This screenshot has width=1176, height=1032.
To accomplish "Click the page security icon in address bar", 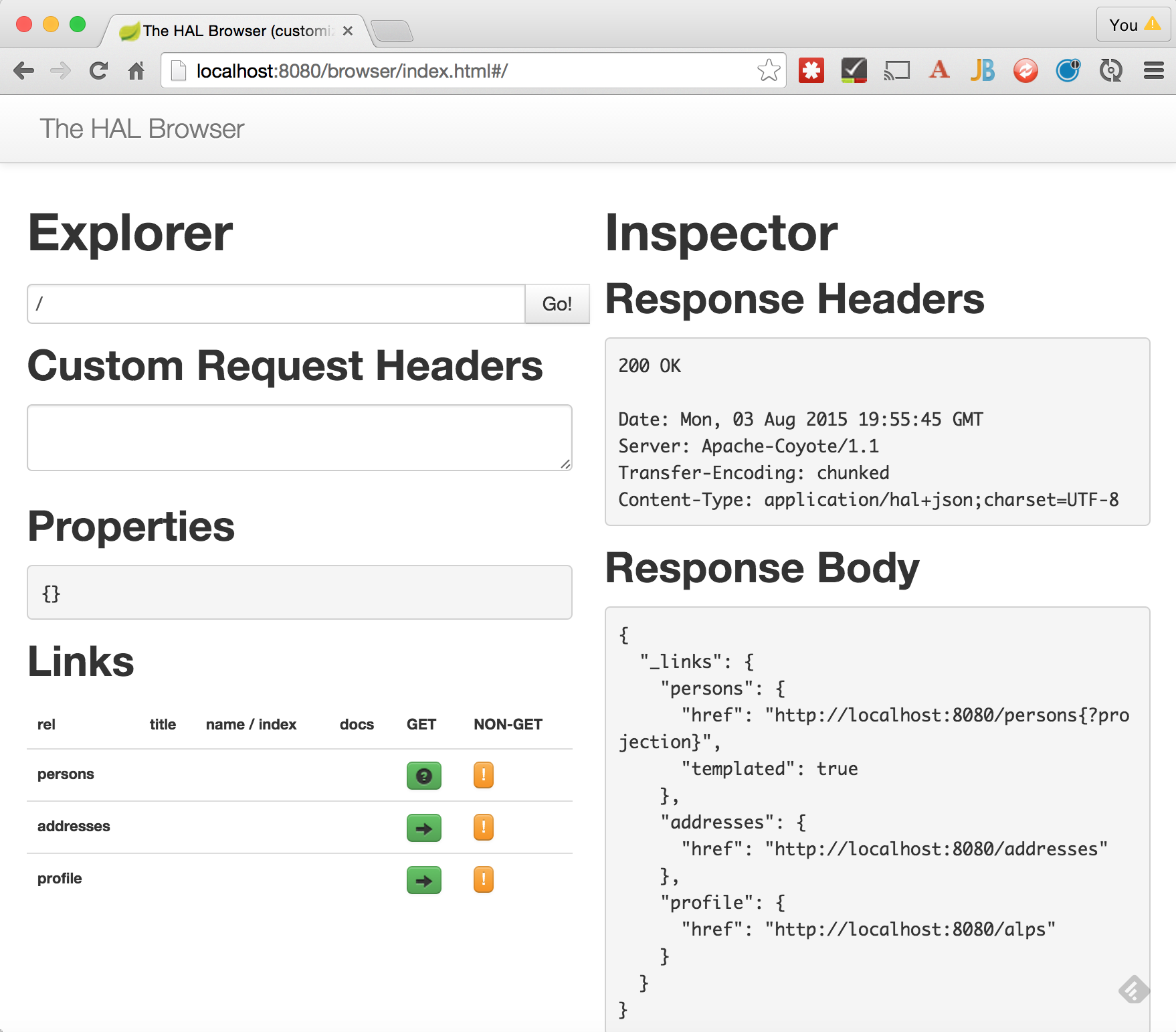I will tap(177, 69).
